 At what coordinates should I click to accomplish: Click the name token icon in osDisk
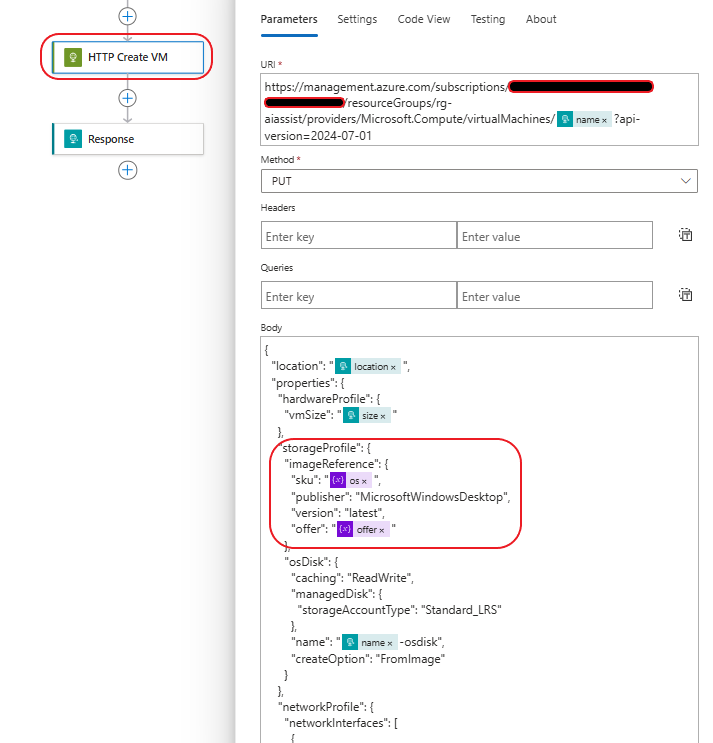[350, 642]
